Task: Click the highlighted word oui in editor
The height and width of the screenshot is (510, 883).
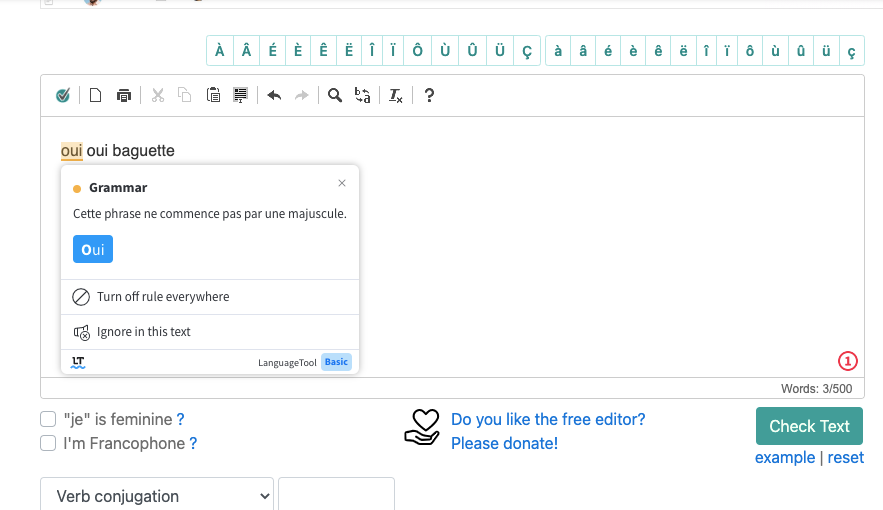Action: pos(72,151)
